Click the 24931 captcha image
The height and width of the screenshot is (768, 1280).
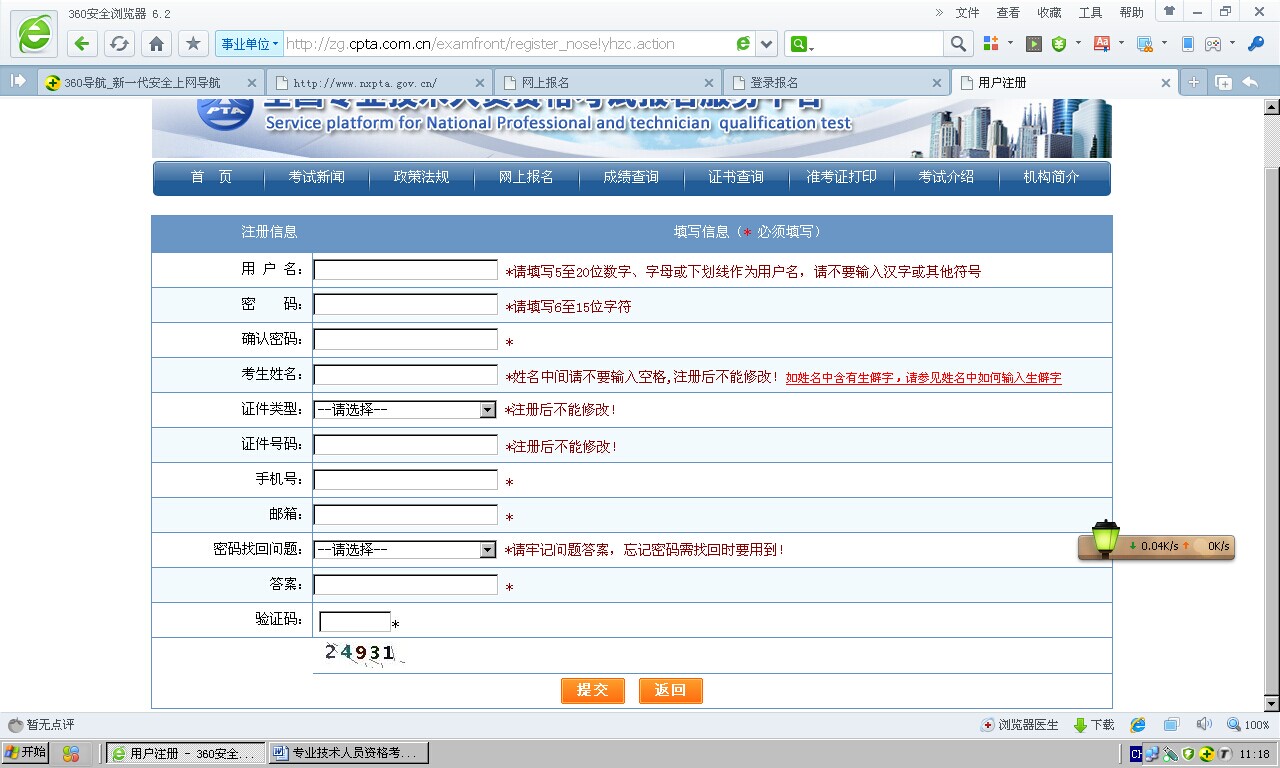tap(362, 654)
